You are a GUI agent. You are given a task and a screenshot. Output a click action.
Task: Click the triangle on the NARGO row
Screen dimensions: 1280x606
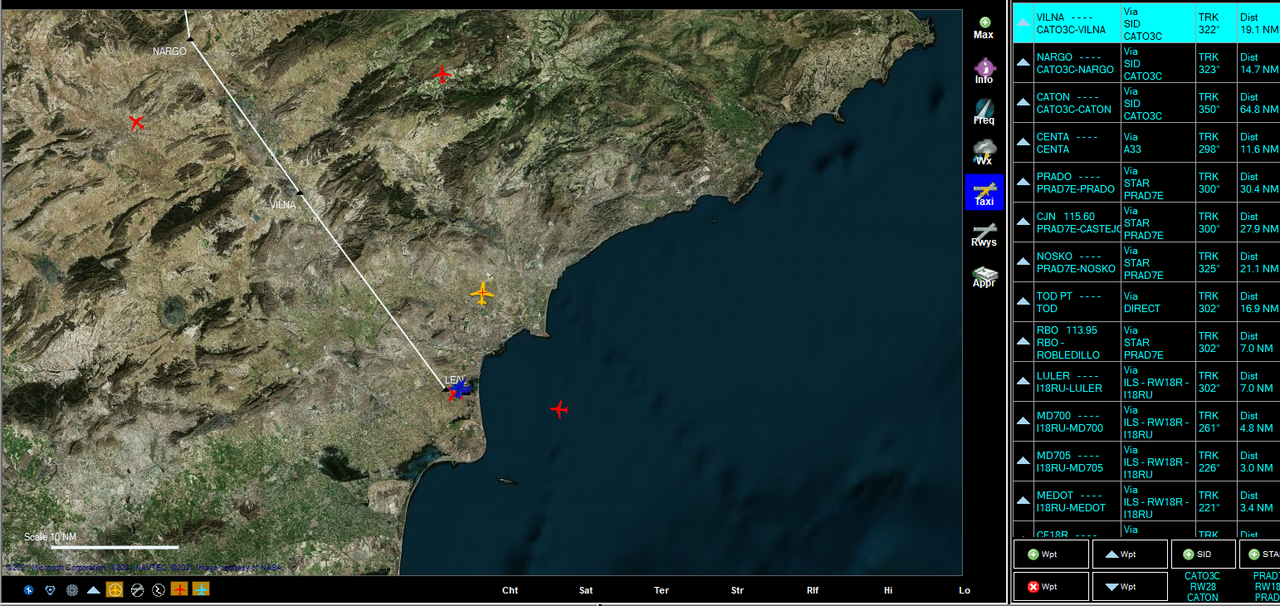[x=1023, y=62]
